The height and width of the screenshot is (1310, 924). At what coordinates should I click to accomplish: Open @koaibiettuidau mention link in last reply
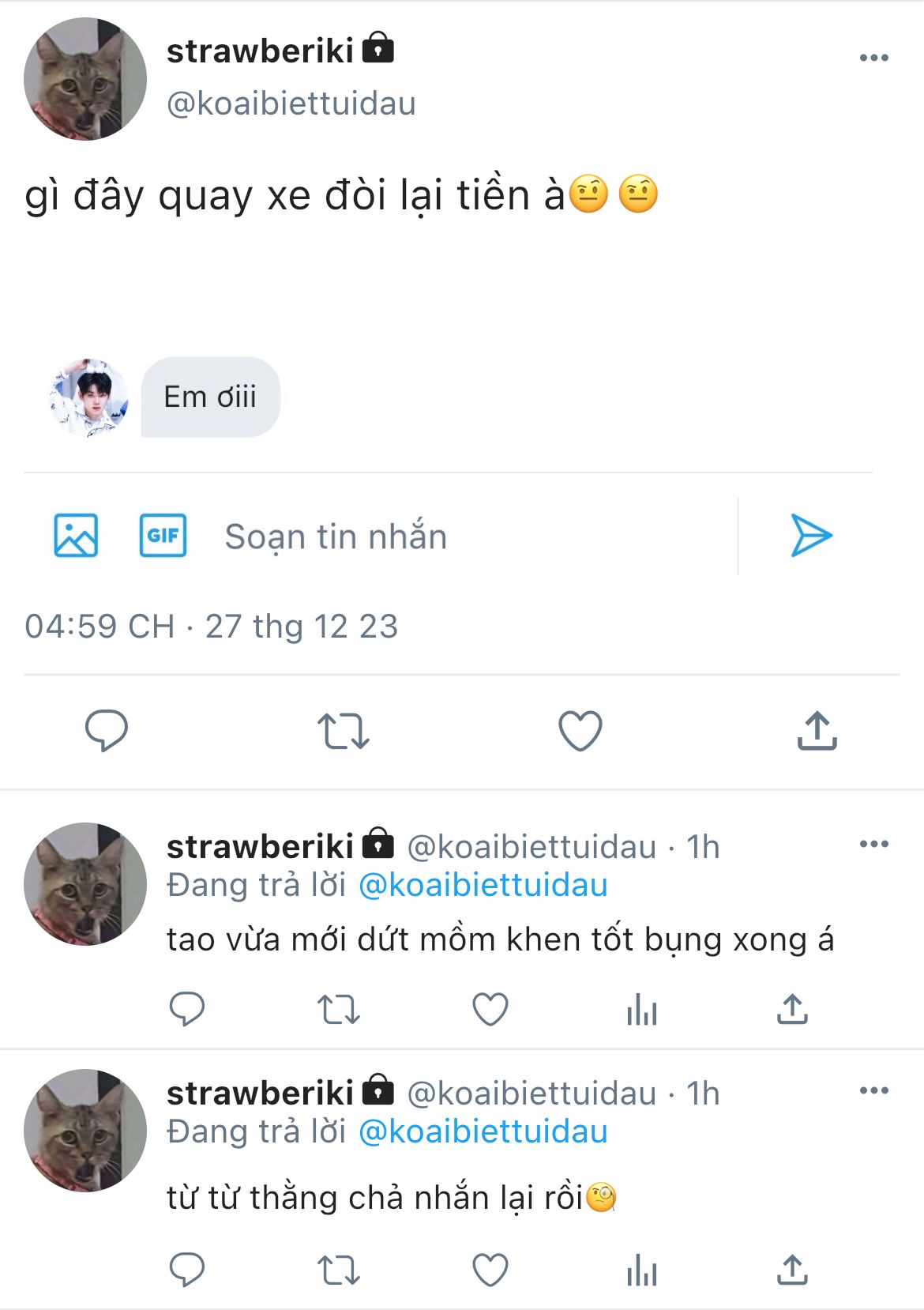[x=483, y=1131]
